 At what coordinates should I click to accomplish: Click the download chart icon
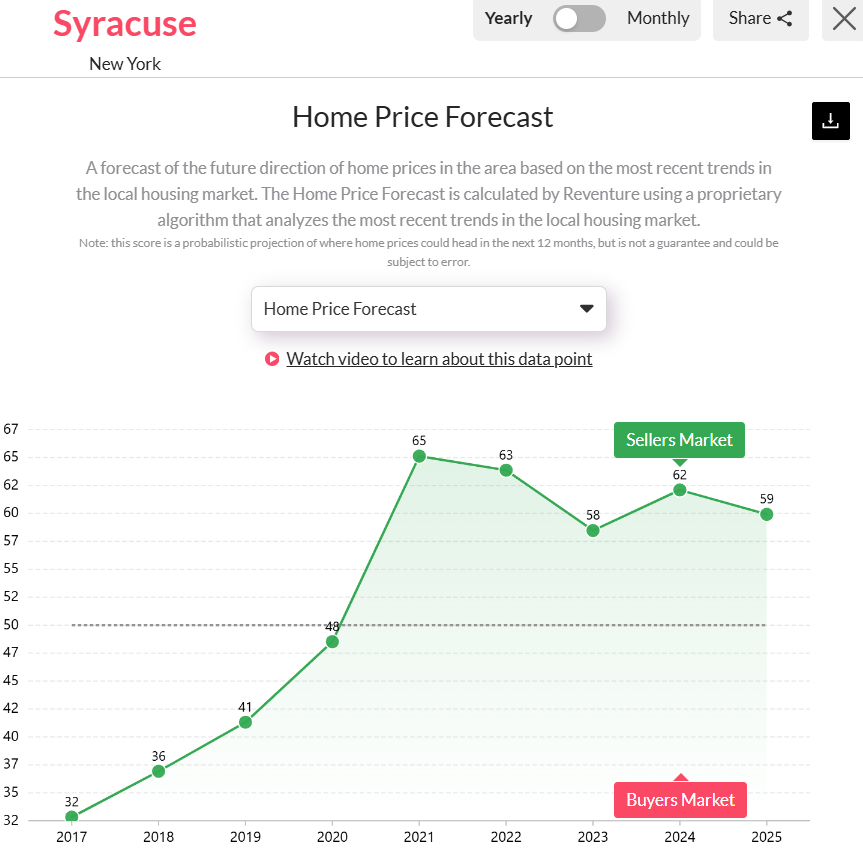point(830,120)
